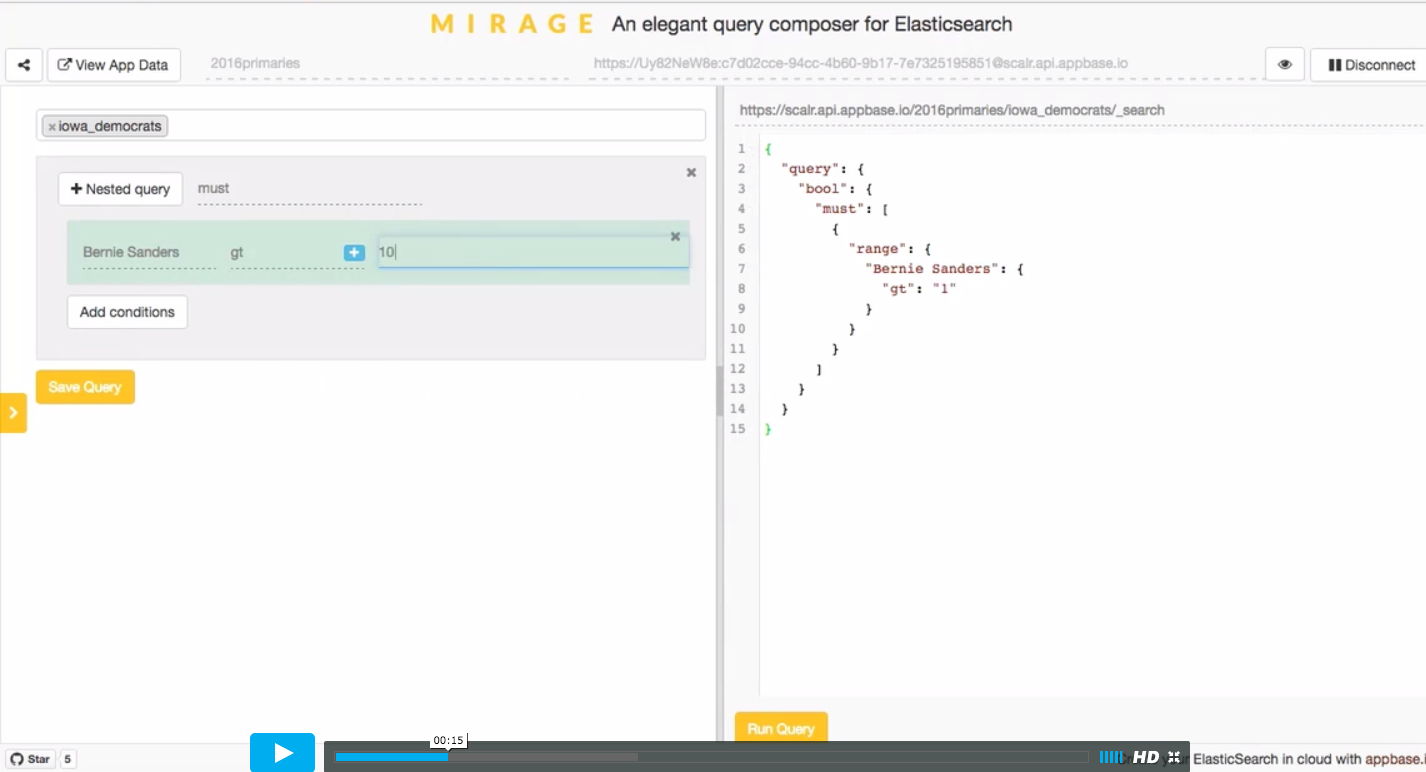Close the outer bool query block

691,173
